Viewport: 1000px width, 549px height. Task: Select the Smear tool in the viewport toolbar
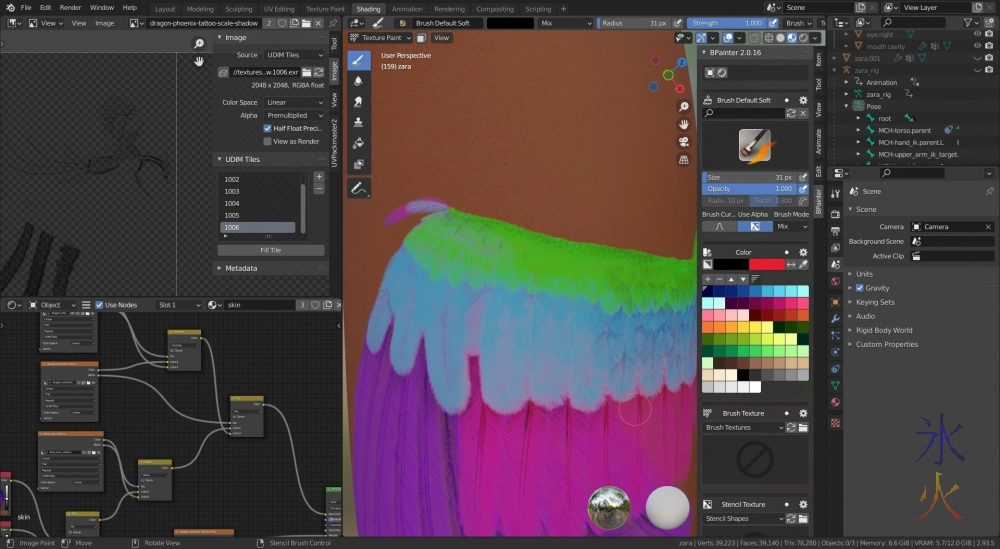click(359, 102)
